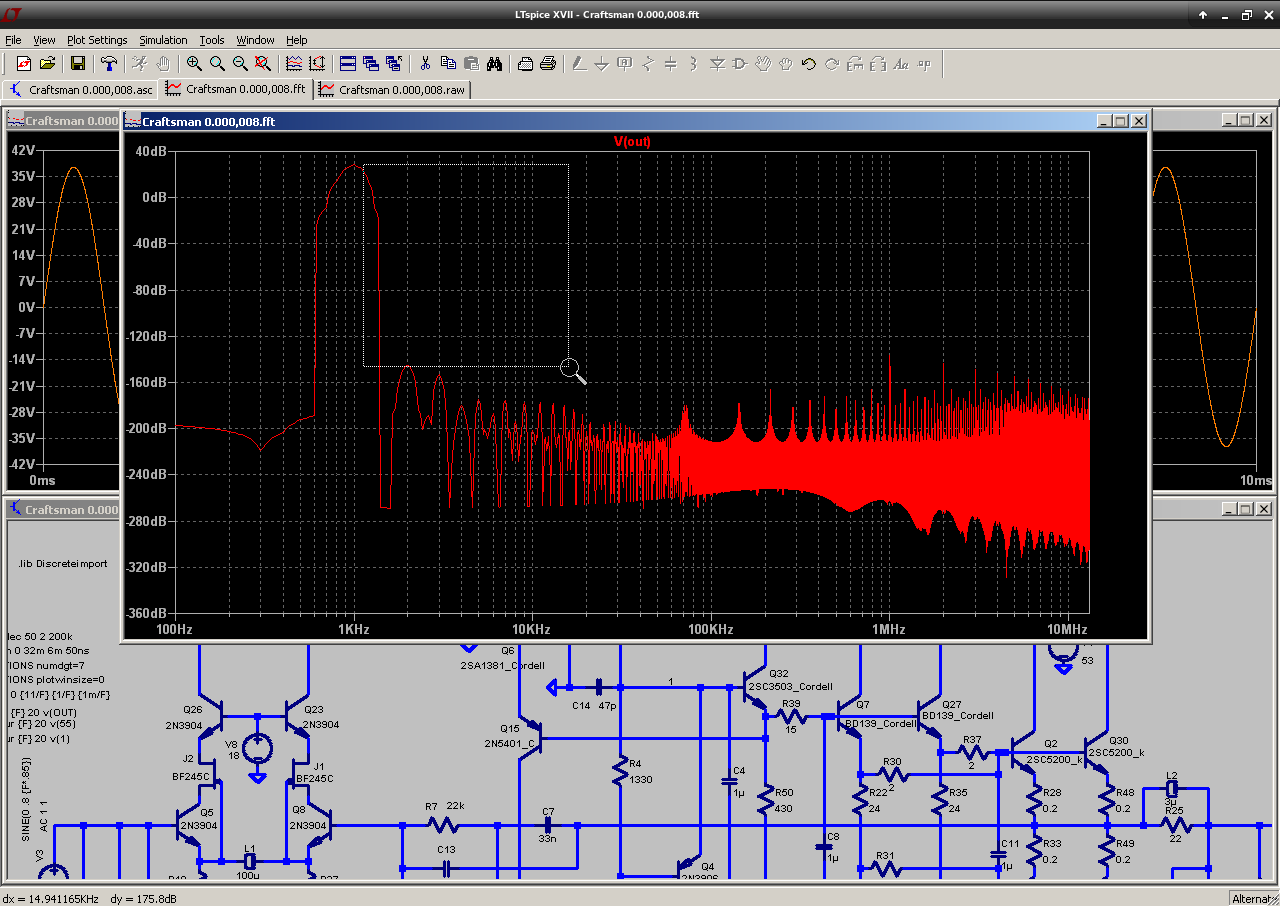Place diode component tool
1280x906 pixels.
click(x=717, y=64)
